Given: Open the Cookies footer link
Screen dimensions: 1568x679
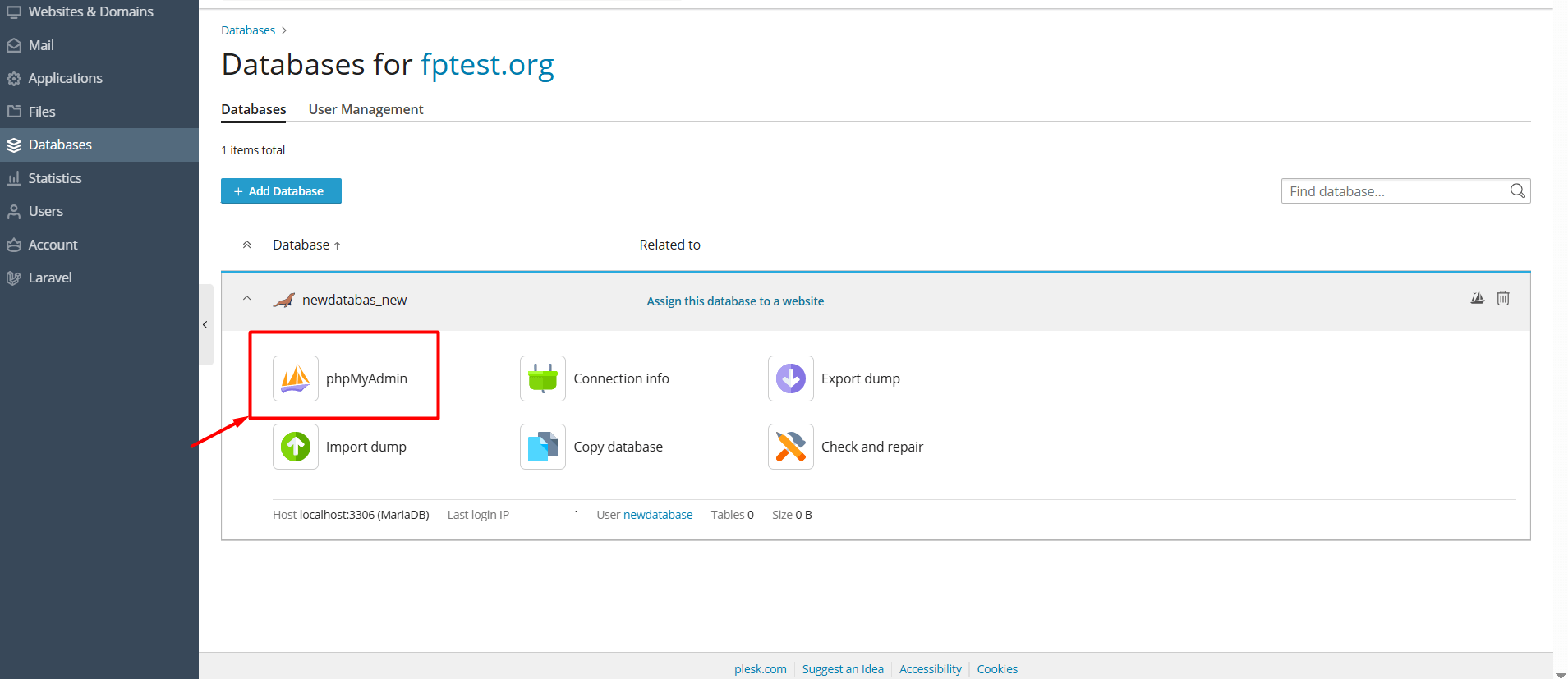Looking at the screenshot, I should click(x=997, y=669).
